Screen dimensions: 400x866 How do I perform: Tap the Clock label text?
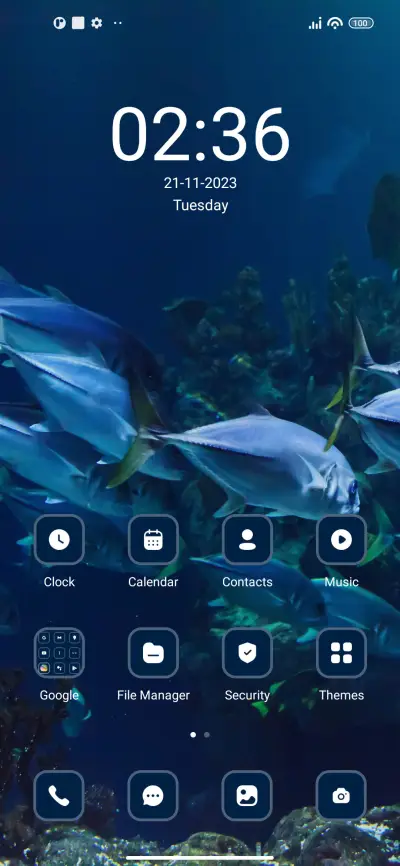point(59,582)
